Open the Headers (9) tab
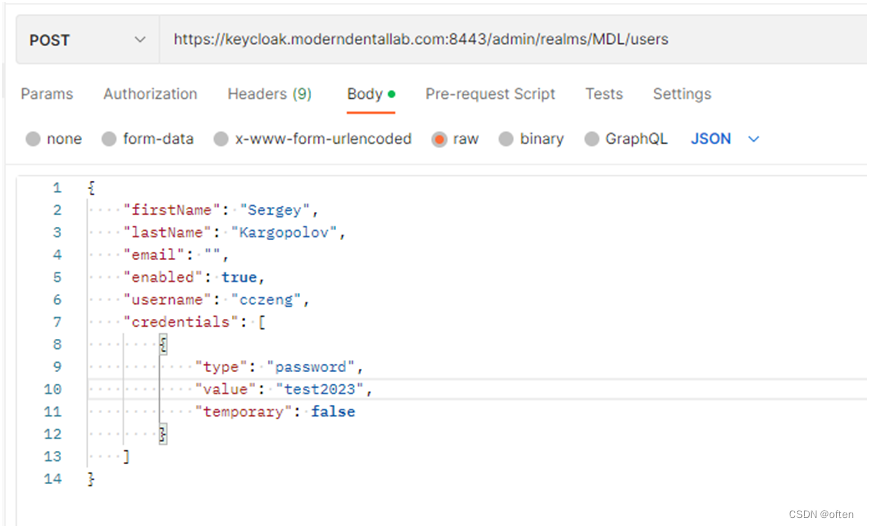The height and width of the screenshot is (528, 869). pyautogui.click(x=270, y=94)
